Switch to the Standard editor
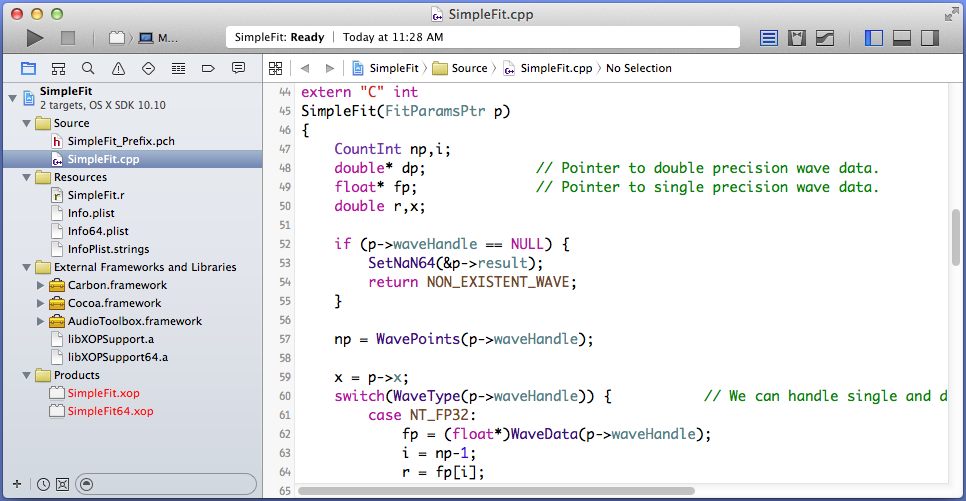This screenshot has height=501, width=966. pos(769,38)
